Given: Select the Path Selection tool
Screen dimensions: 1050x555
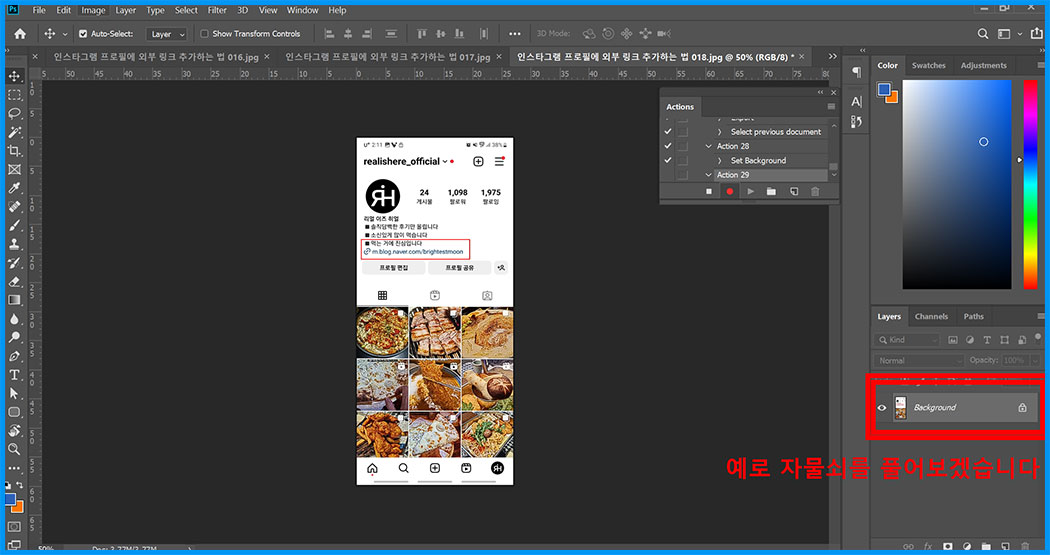Looking at the screenshot, I should coord(14,394).
